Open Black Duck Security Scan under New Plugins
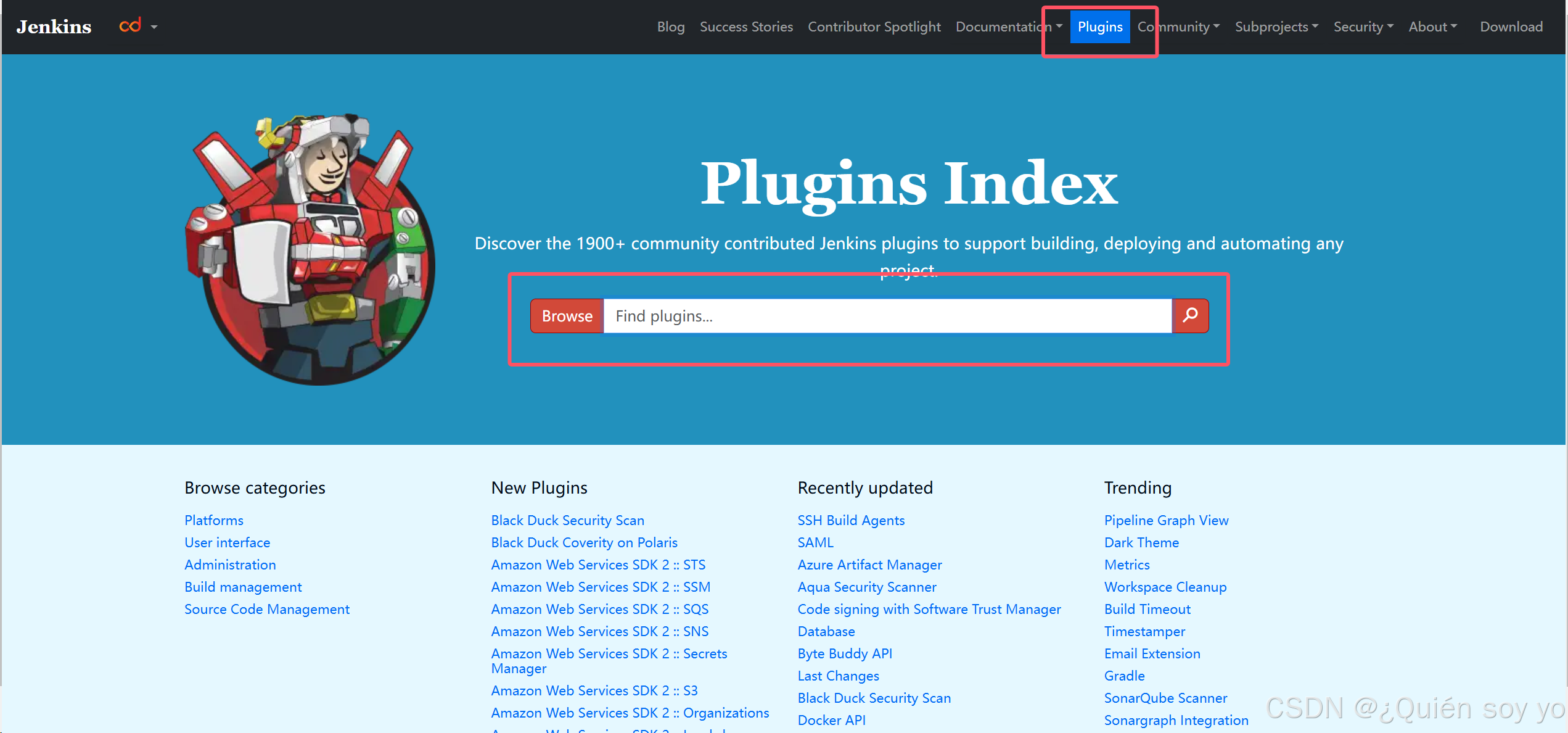 coord(567,520)
